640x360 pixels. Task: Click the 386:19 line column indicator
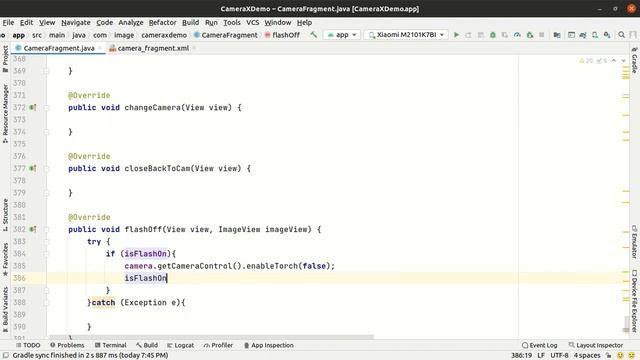coord(521,356)
